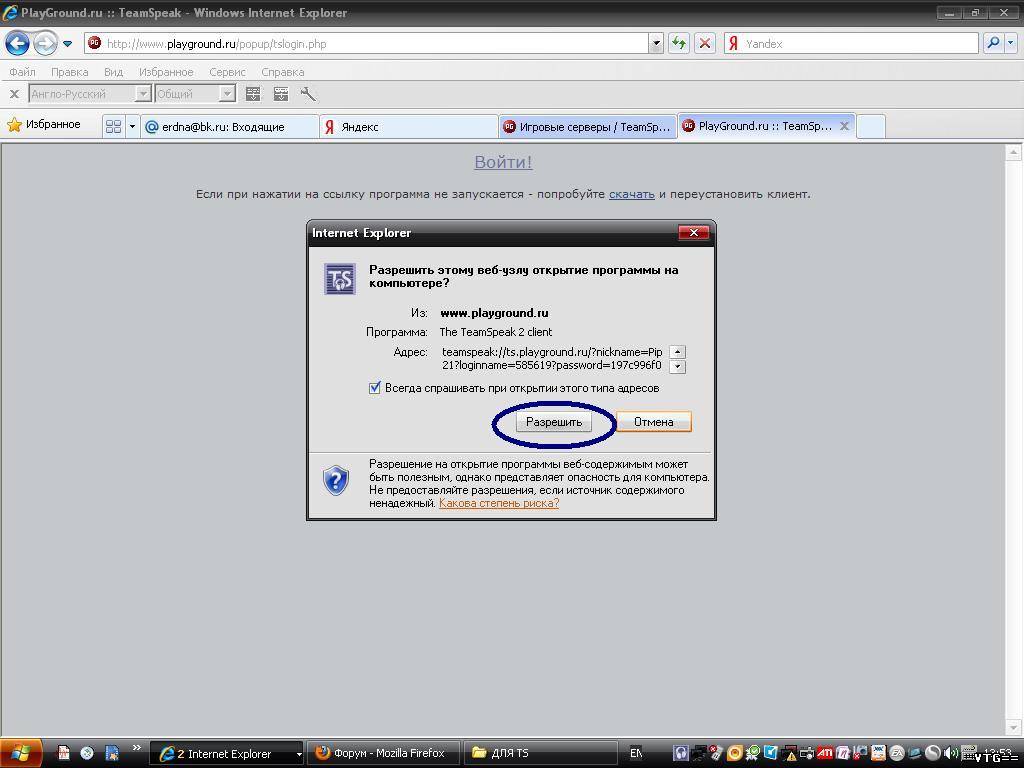The width and height of the screenshot is (1024, 768).
Task: Click the yellow warning triangle tray icon
Action: tap(791, 756)
